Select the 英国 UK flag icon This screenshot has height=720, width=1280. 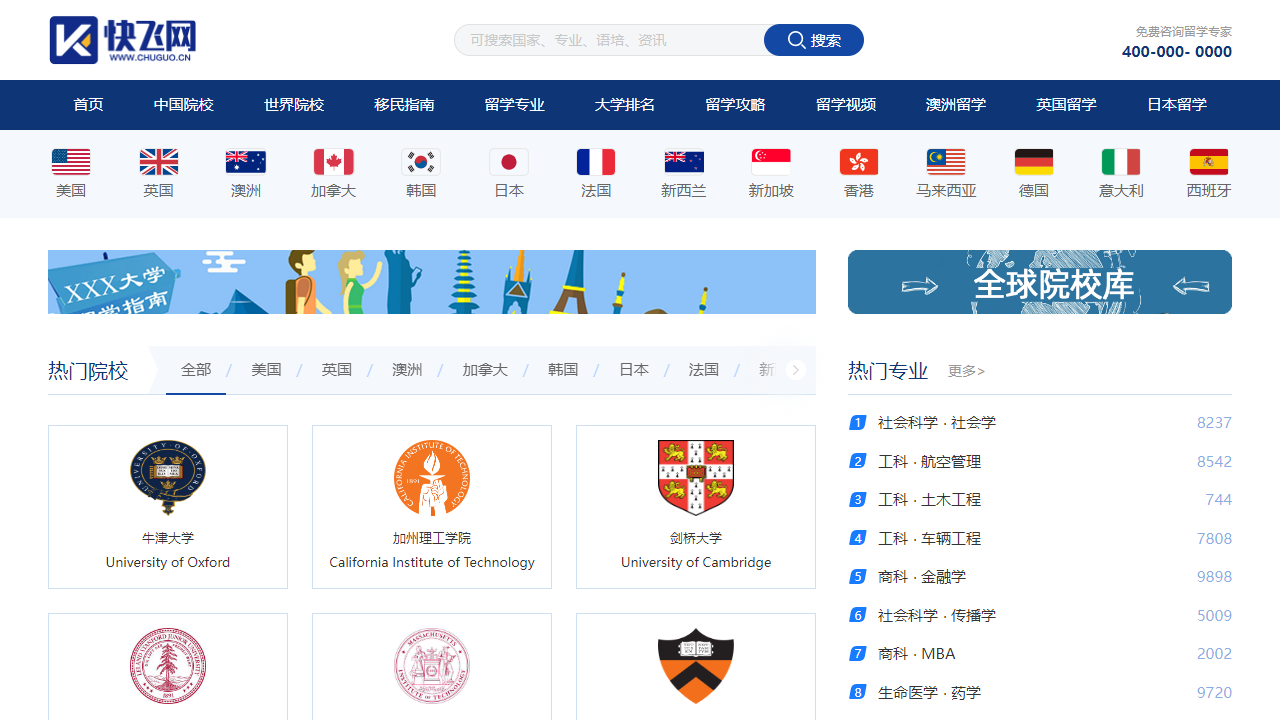pos(158,161)
